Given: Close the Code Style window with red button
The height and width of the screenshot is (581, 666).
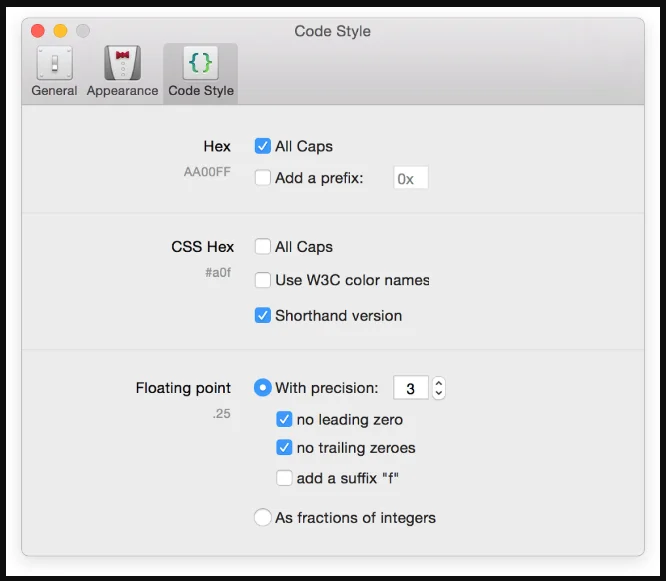Looking at the screenshot, I should tap(38, 31).
